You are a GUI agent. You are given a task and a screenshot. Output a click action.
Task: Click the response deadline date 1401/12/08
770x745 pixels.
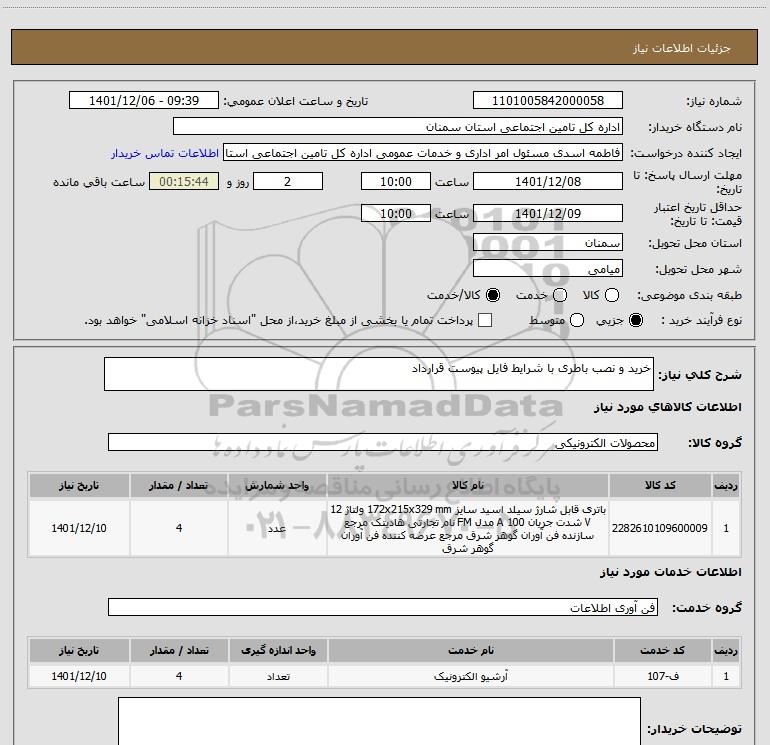(548, 181)
